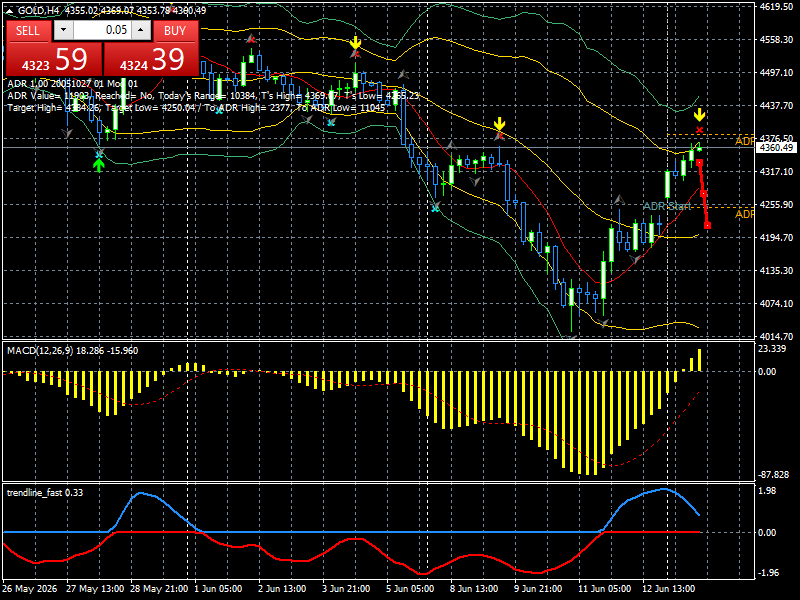800x600 pixels.
Task: Click price axis label 4437.70
Action: point(776,106)
